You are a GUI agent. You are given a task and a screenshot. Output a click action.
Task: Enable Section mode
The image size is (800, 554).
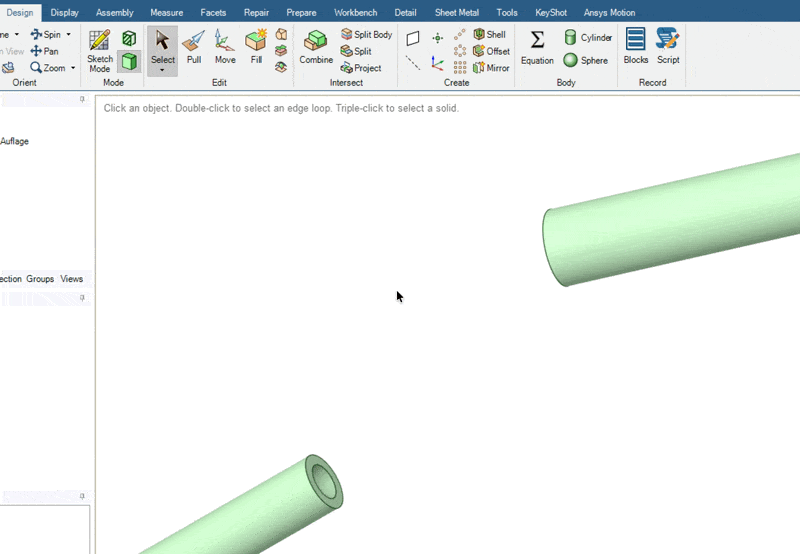(129, 38)
